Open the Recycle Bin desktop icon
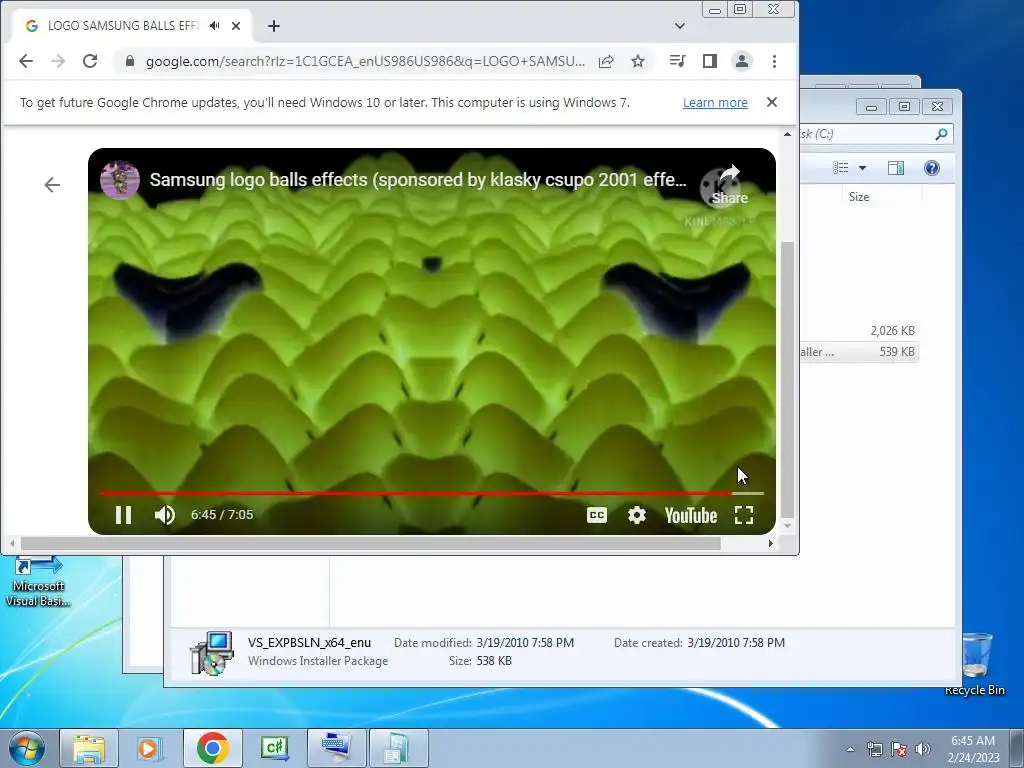Viewport: 1024px width, 768px height. point(975,663)
